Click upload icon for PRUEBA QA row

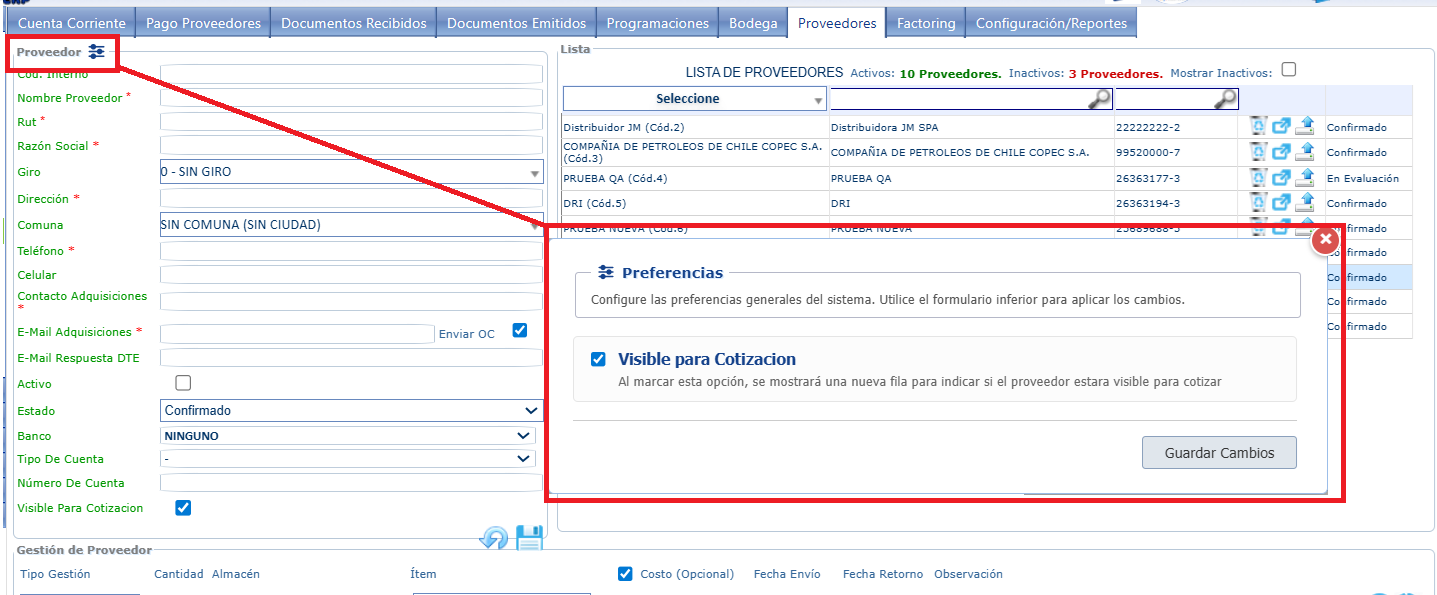(1305, 178)
